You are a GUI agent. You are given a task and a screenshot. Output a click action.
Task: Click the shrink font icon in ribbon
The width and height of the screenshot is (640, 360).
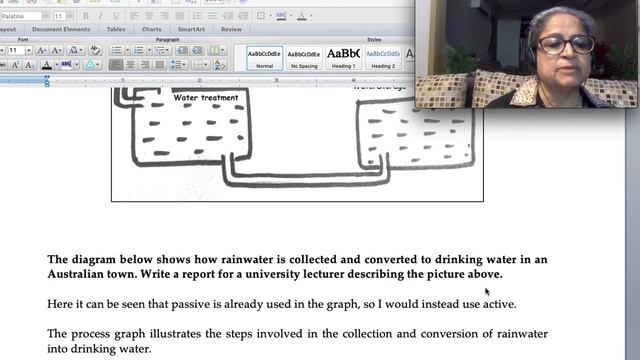(56, 50)
